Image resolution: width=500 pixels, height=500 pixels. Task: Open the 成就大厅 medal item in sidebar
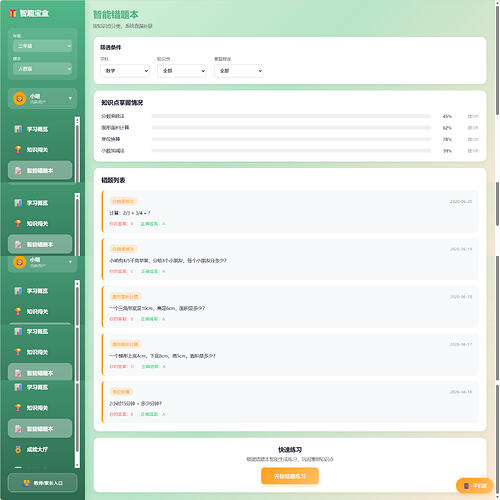point(40,449)
